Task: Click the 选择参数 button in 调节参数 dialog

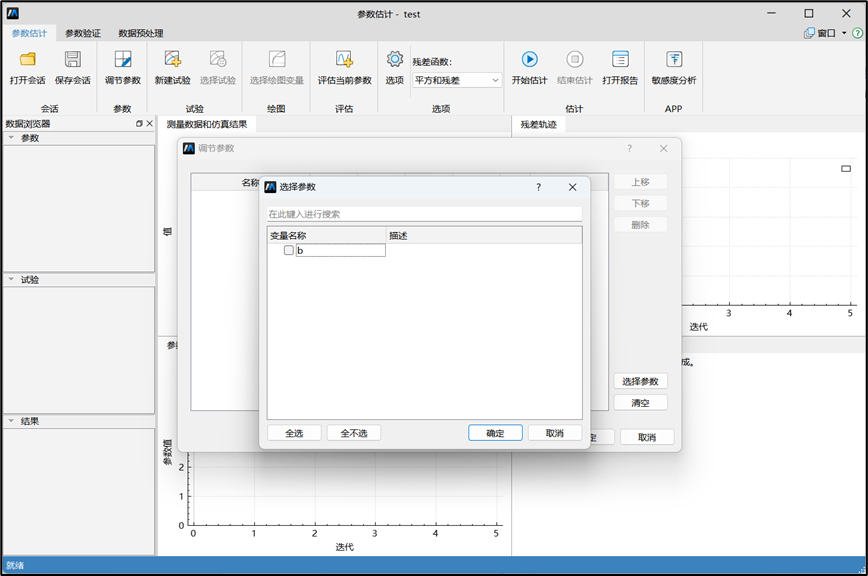Action: [x=640, y=381]
